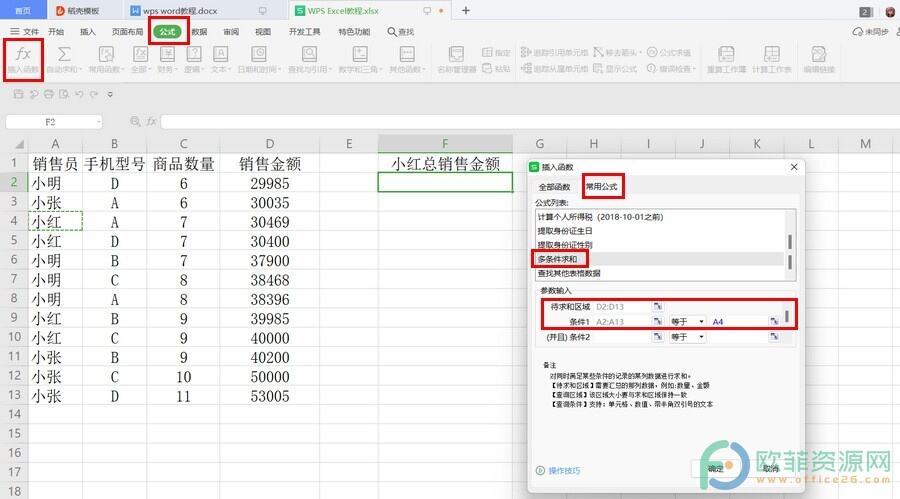Open the 数据 ribbon tab
900x499 pixels.
(199, 32)
